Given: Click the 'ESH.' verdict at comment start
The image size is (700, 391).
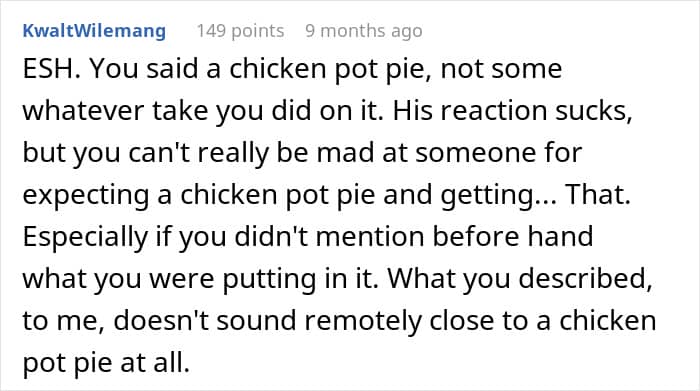Looking at the screenshot, I should (51, 69).
